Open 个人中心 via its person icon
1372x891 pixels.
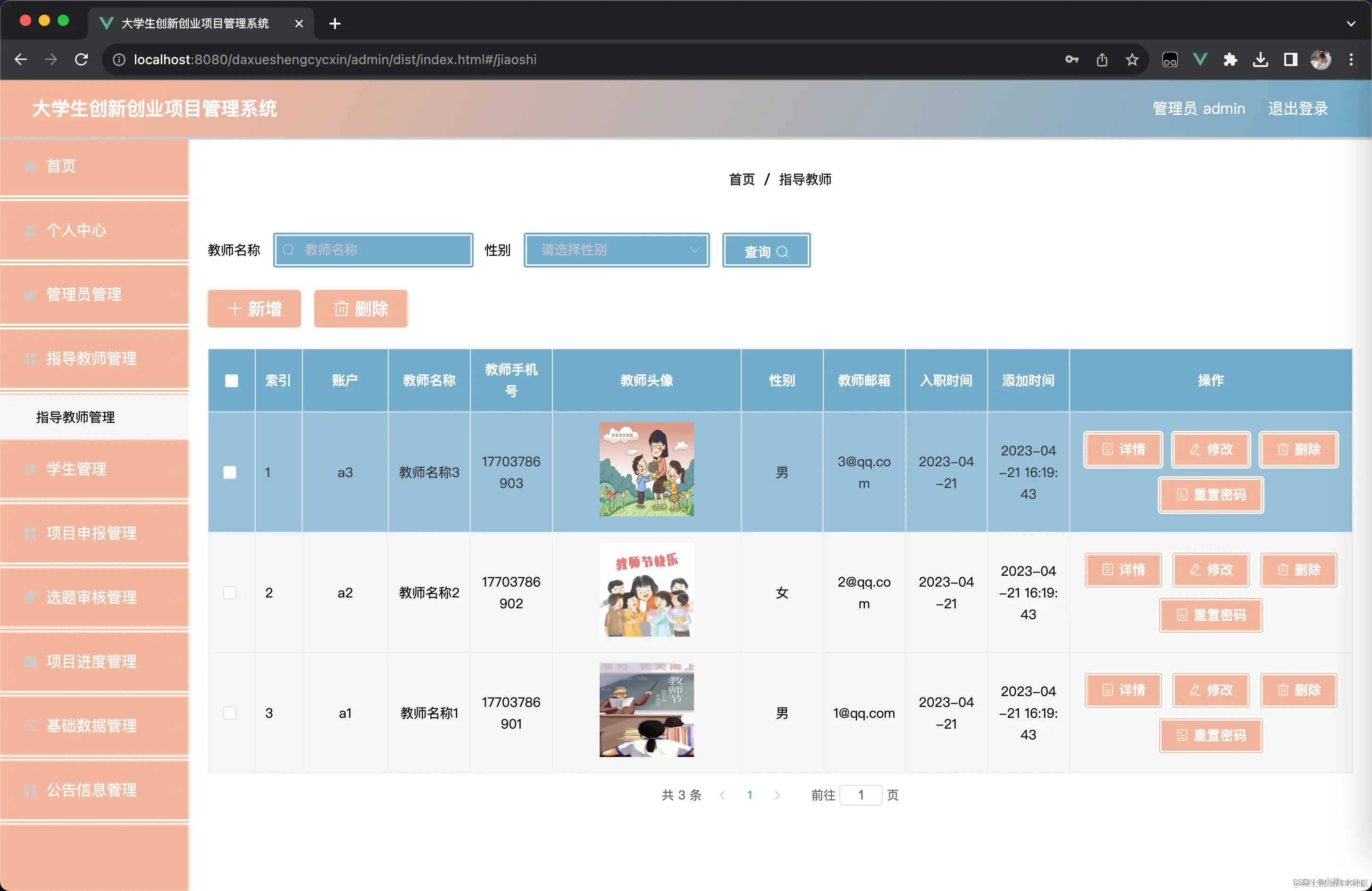[31, 230]
